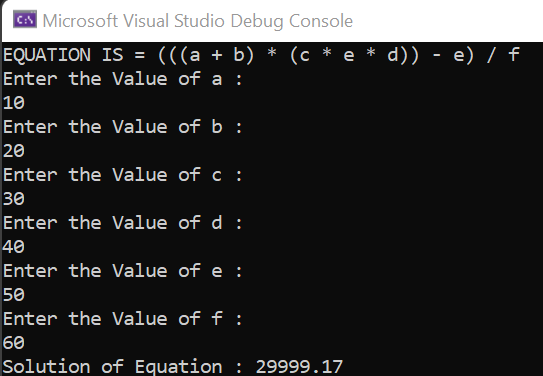Click the 'Enter the Value of a' prompt
Image resolution: width=543 pixels, height=376 pixels.
tap(123, 79)
